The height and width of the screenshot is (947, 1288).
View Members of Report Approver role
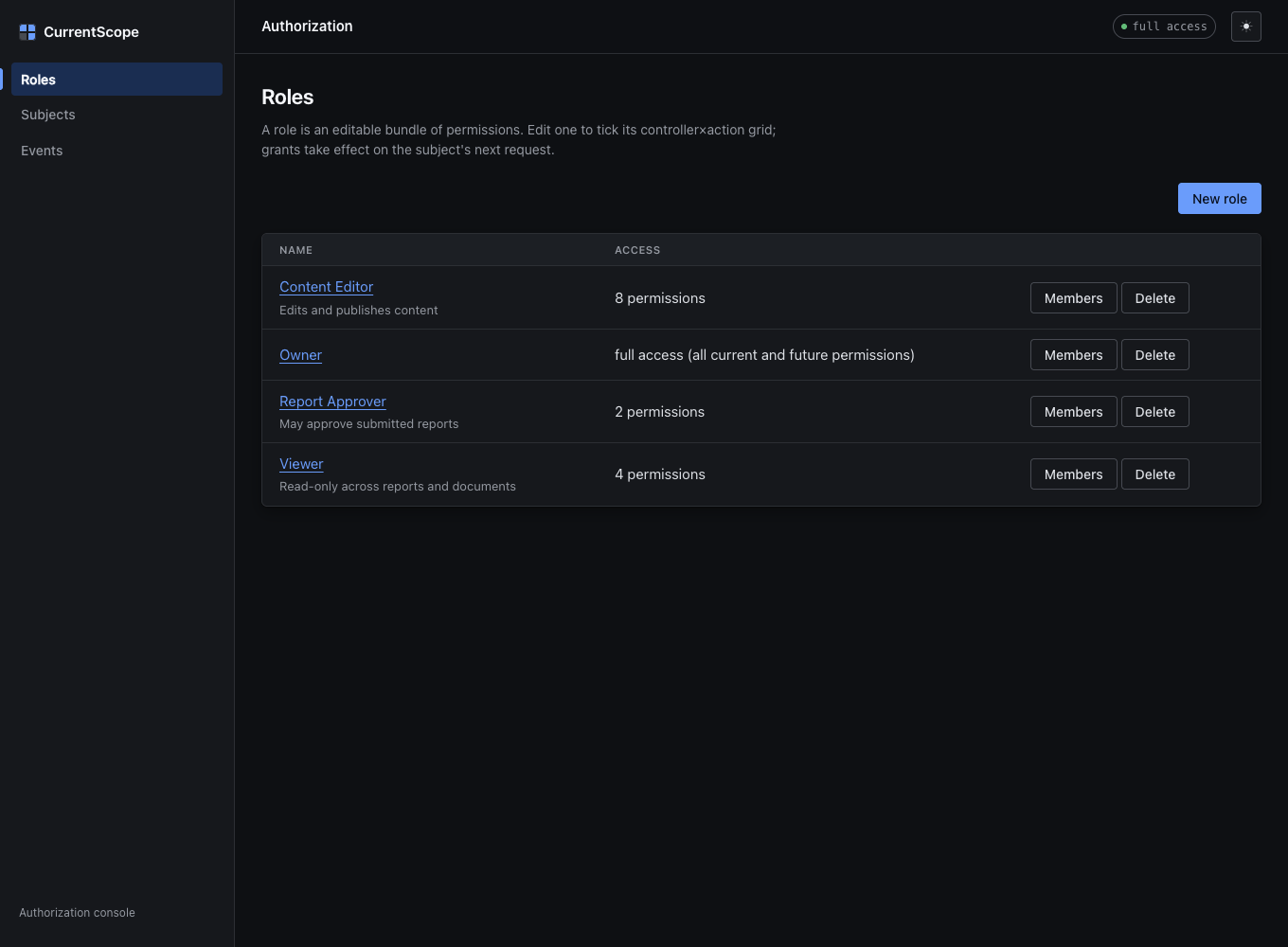pyautogui.click(x=1074, y=412)
